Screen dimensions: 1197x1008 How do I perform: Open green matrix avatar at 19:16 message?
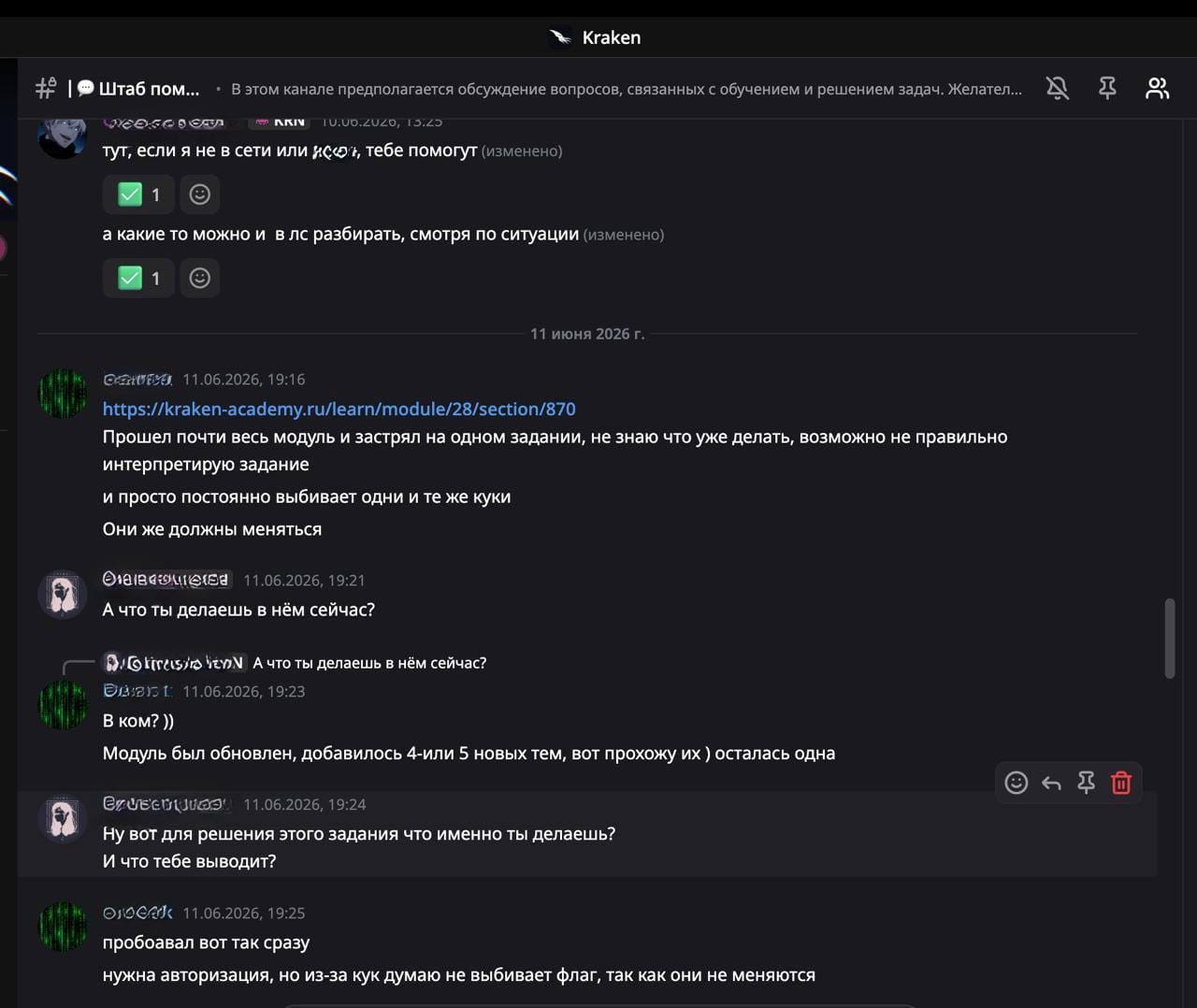pyautogui.click(x=63, y=394)
